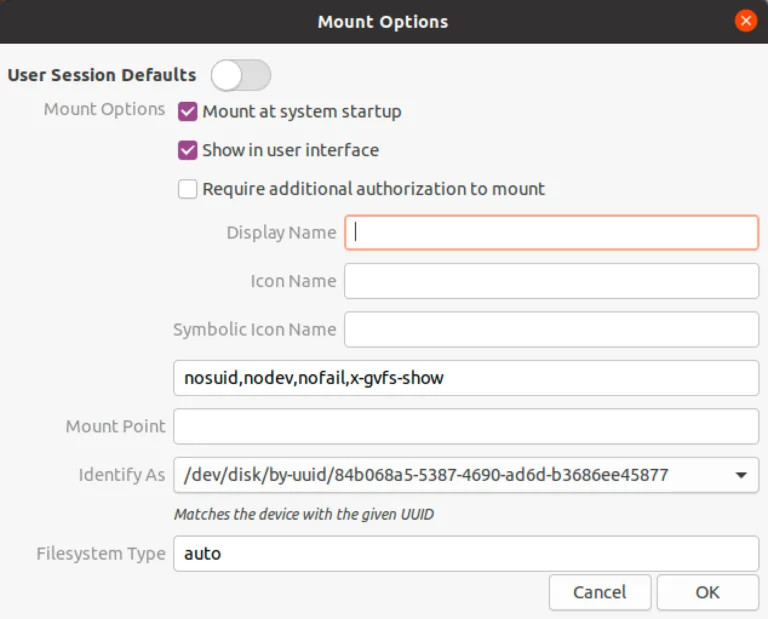Click the nosuid,nodev,nofail mount options field

[x=466, y=378]
